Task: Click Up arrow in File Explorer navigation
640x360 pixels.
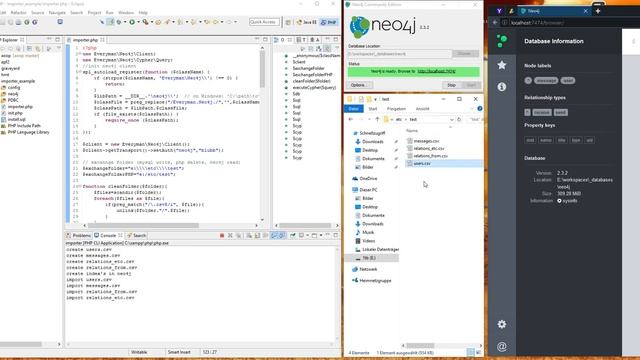Action: [377, 119]
